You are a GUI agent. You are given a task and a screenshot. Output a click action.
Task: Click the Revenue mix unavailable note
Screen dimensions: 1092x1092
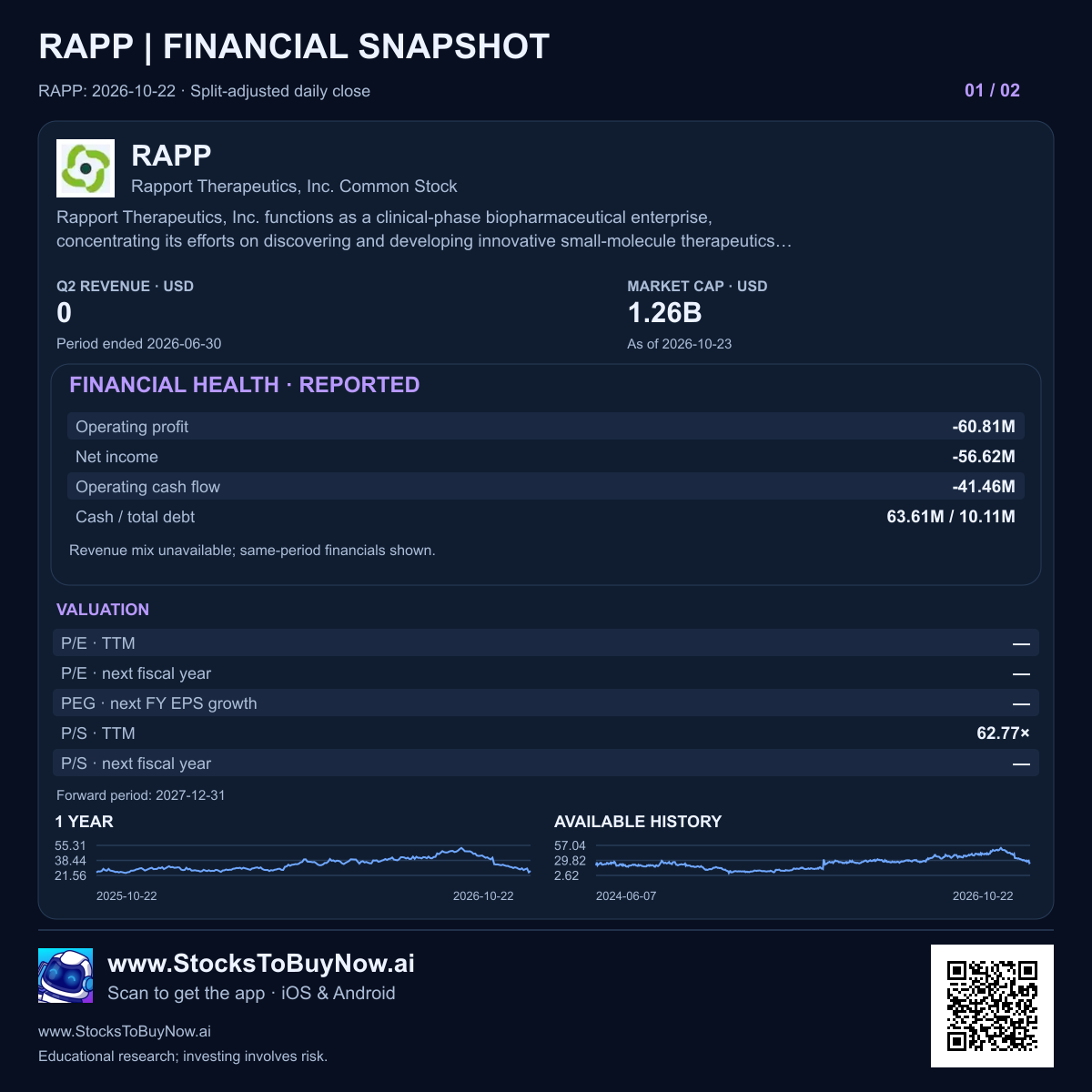coord(252,551)
